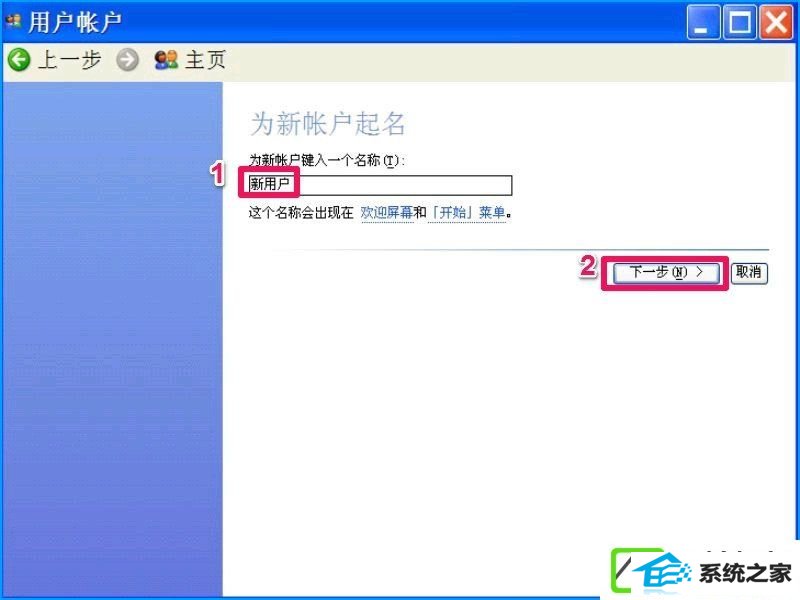This screenshot has width=800, height=600.
Task: Click the greyed-out forward arrow icon
Action: 127,60
